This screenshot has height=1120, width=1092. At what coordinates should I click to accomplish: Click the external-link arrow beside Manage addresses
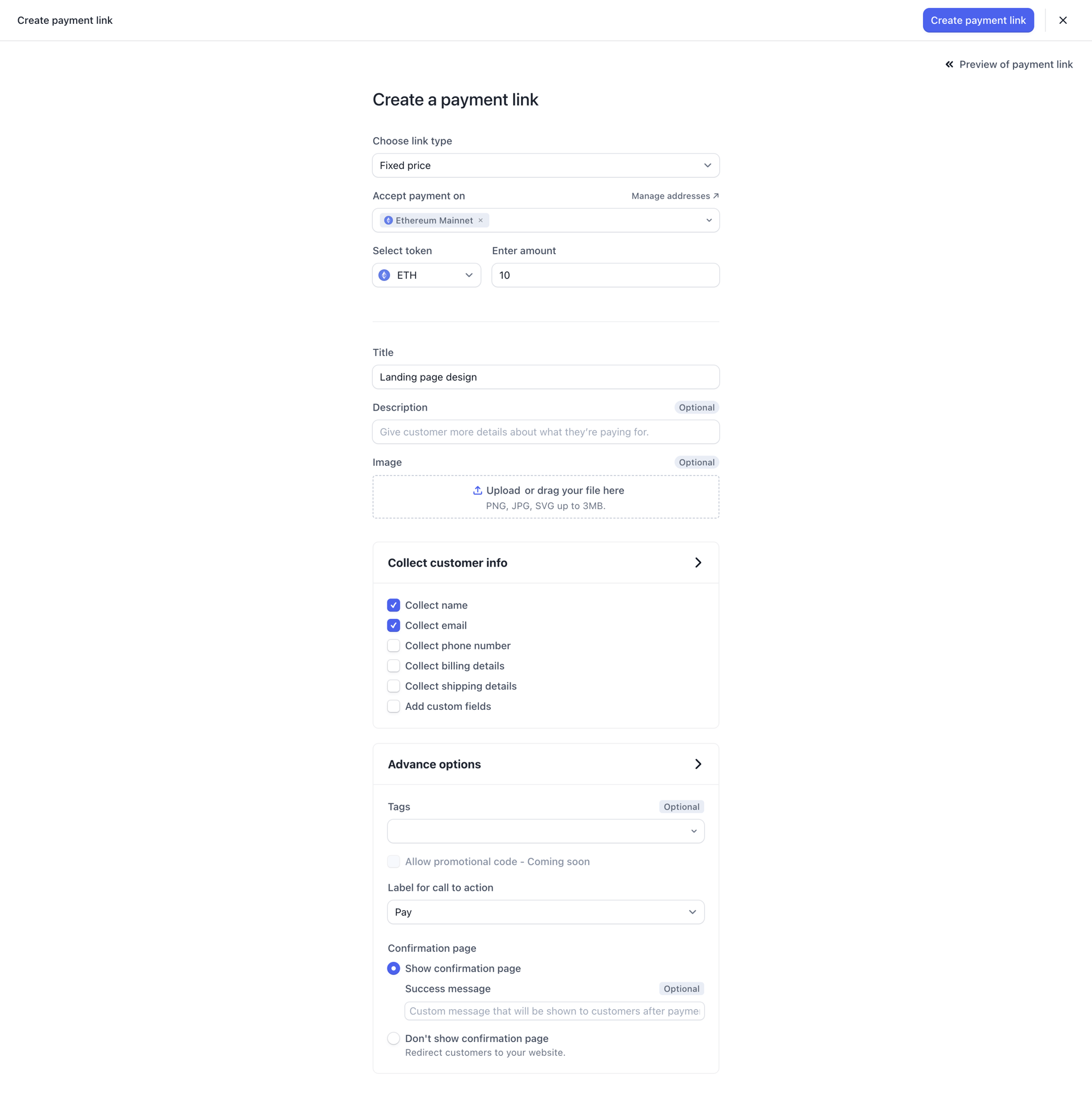[716, 196]
